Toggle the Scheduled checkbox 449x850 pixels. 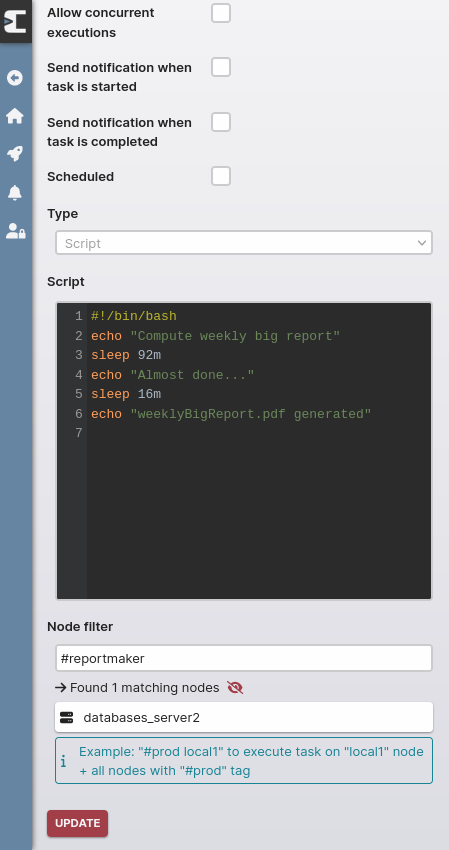point(221,176)
